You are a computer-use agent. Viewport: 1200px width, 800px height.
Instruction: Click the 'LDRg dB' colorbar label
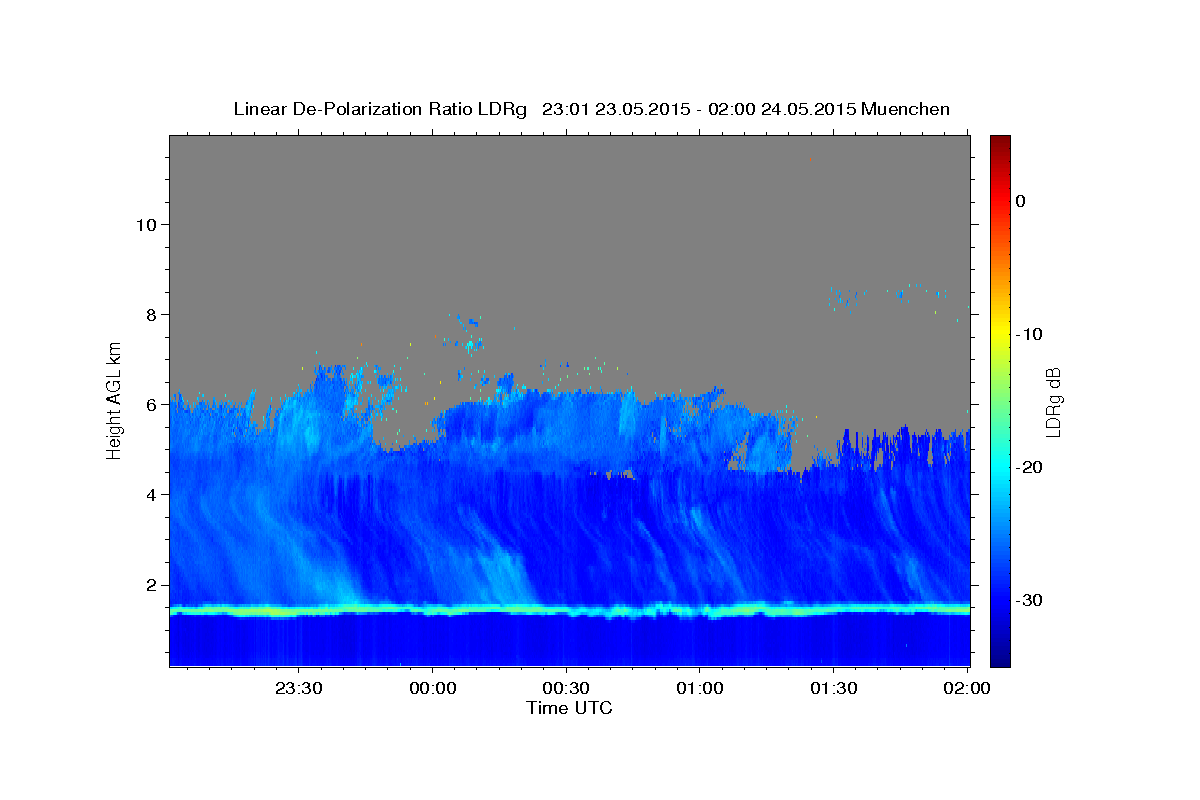point(1052,402)
